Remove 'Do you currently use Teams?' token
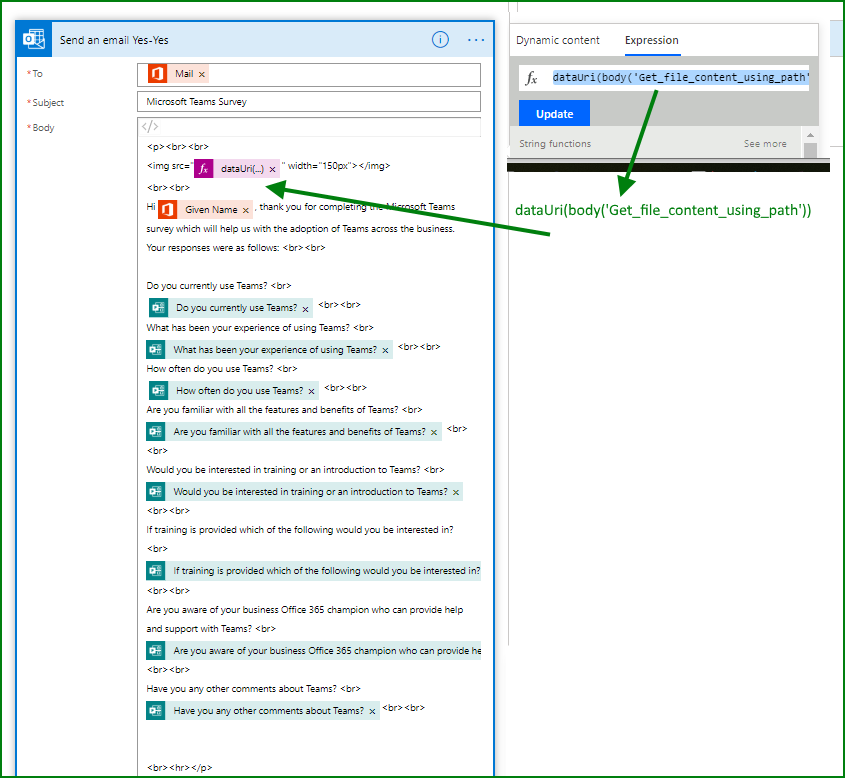 pyautogui.click(x=305, y=309)
